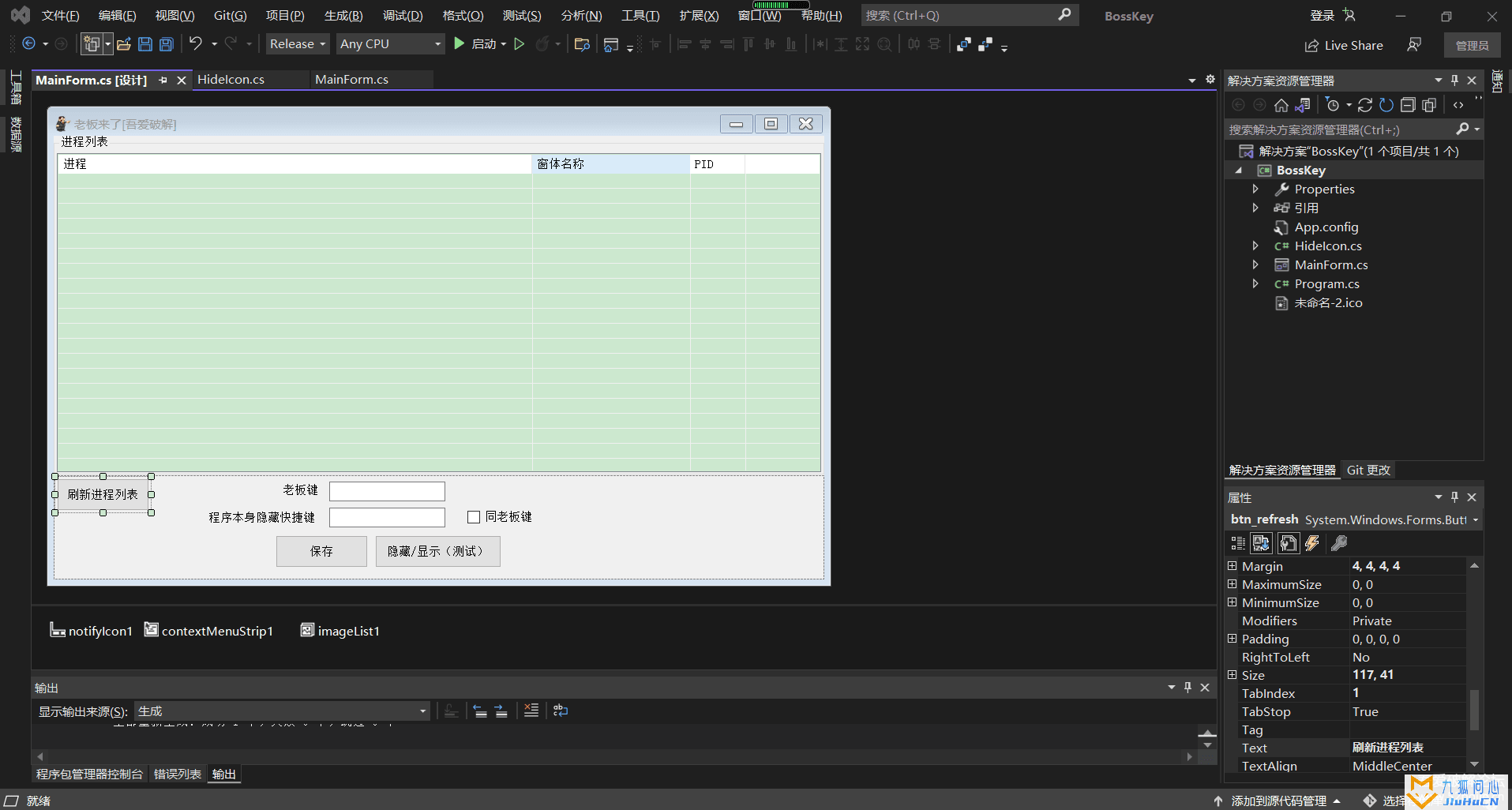Open the 文件(F) menu

[60, 16]
